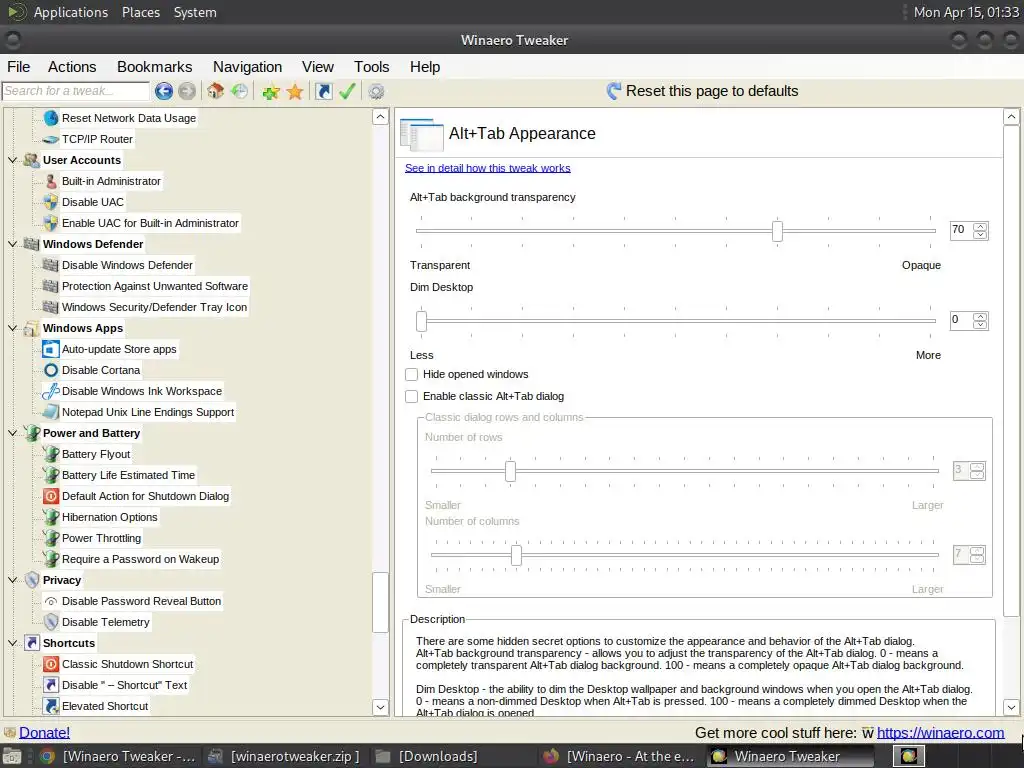
Task: Collapse the Shortcuts tree group
Action: [x=12, y=643]
